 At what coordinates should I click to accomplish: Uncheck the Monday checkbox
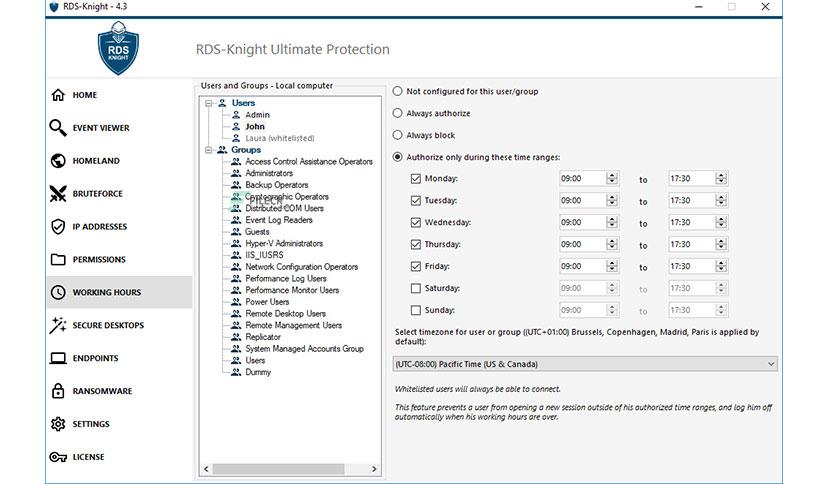click(416, 179)
